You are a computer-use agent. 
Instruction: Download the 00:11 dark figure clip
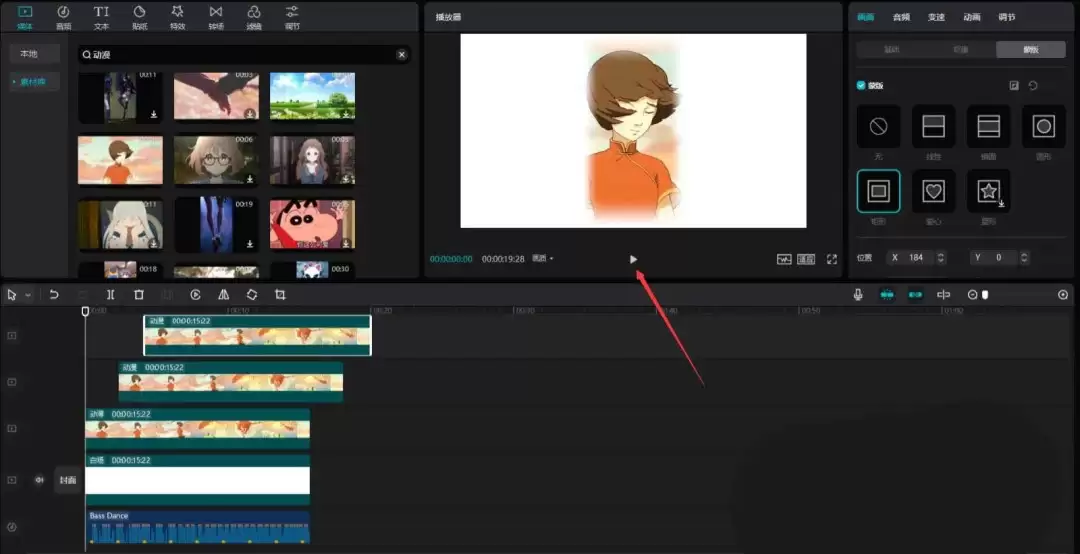pos(154,114)
